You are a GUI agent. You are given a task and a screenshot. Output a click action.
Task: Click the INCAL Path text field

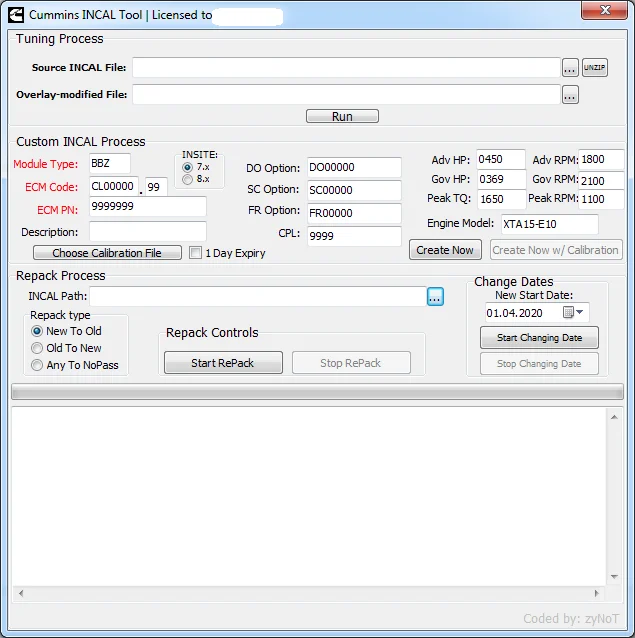(x=258, y=297)
